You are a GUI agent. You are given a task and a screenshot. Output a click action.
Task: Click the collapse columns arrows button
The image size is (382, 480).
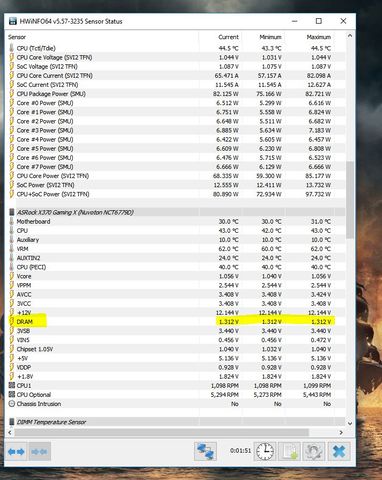(x=39, y=452)
